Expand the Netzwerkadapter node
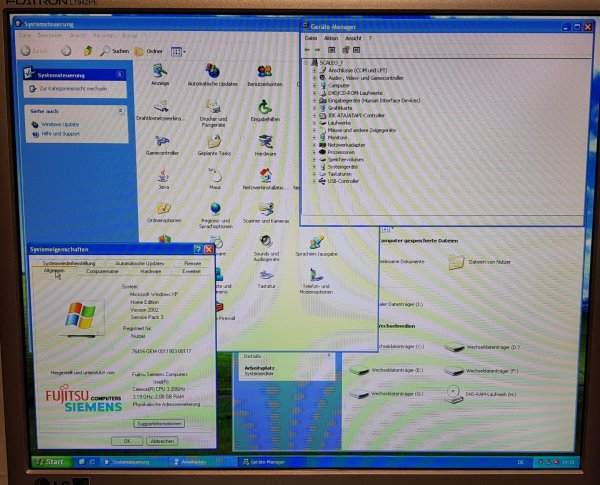Viewport: 600px width, 485px height. (315, 145)
